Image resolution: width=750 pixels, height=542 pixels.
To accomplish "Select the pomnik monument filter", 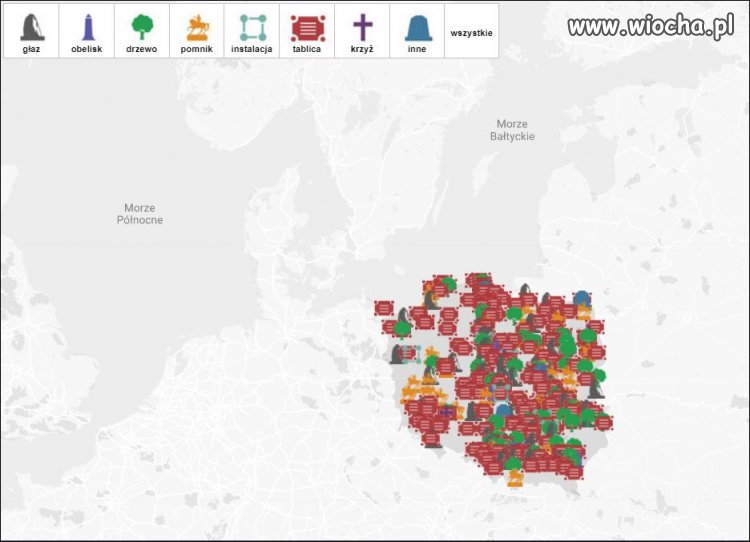I will pyautogui.click(x=197, y=32).
